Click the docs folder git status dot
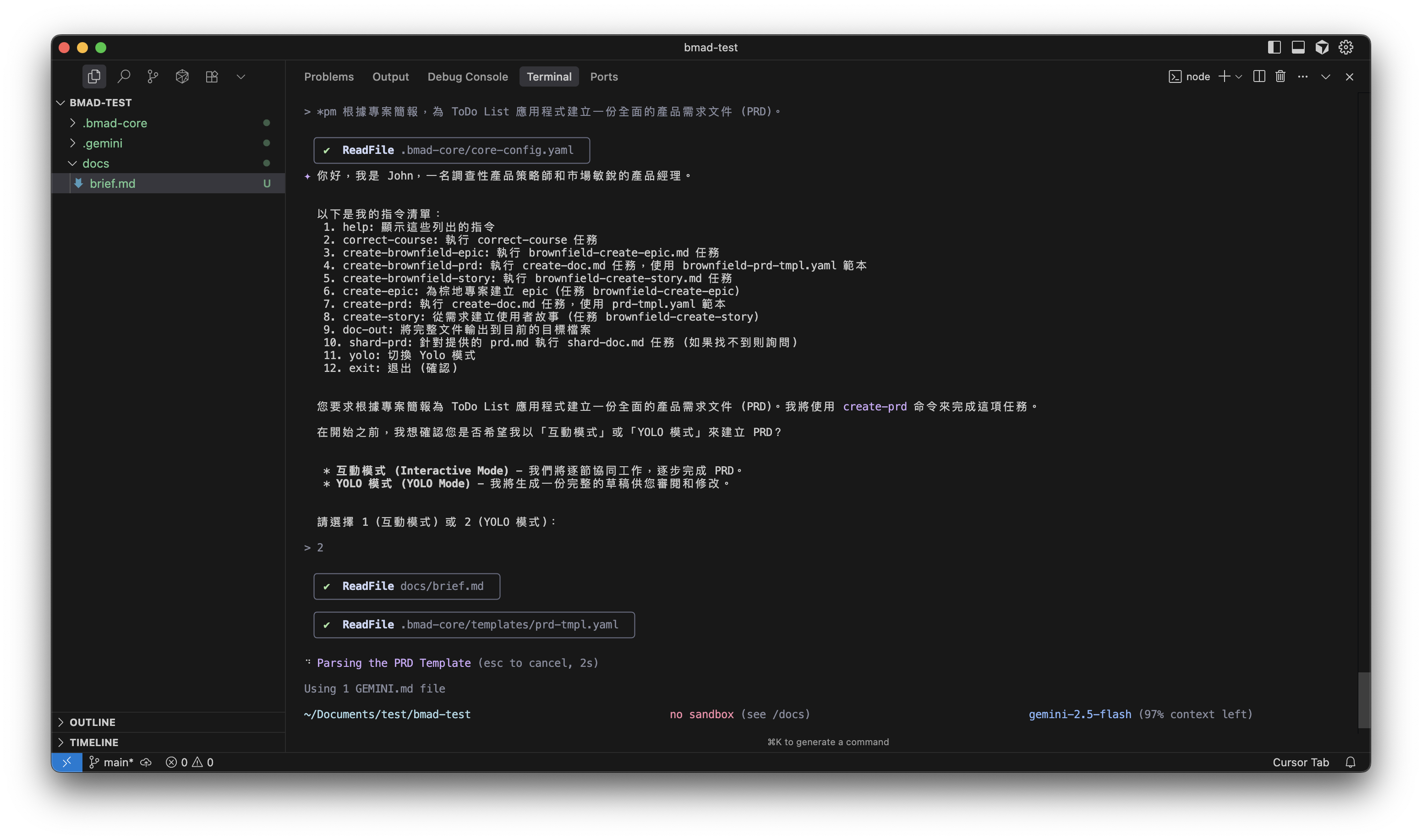The width and height of the screenshot is (1422, 840). click(266, 163)
